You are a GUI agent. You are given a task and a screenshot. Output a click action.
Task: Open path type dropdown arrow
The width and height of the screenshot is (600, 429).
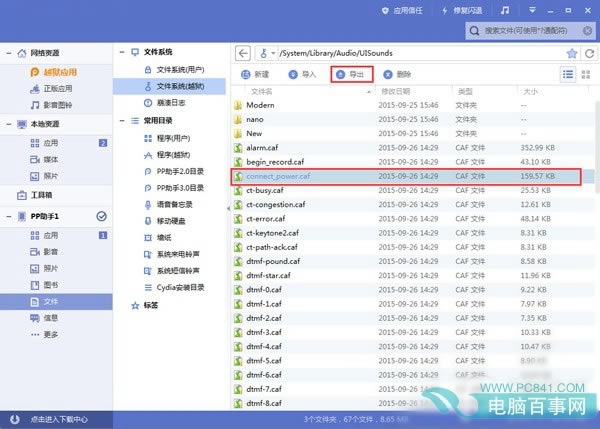273,53
